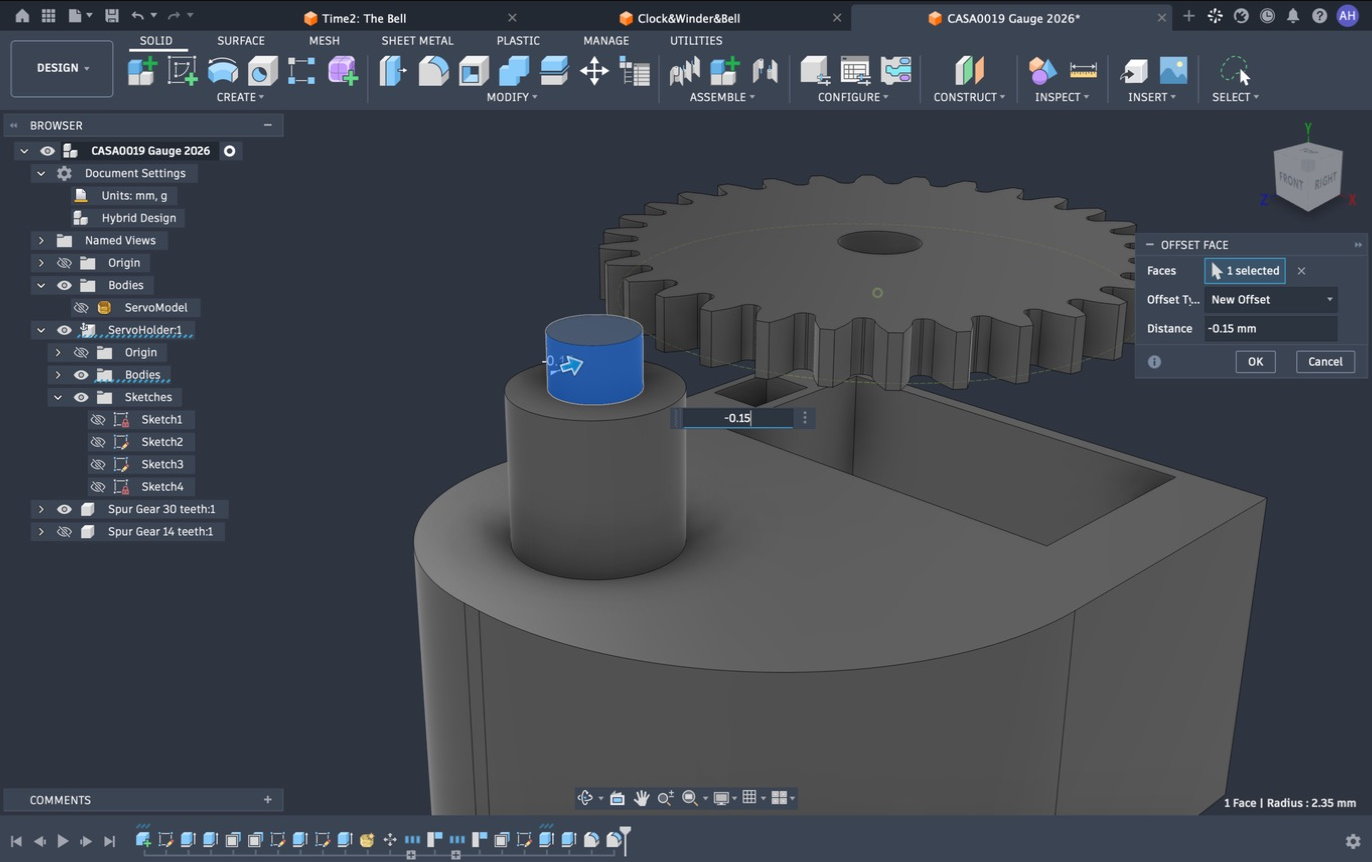Image resolution: width=1372 pixels, height=862 pixels.
Task: Open the notifications bell
Action: click(1293, 16)
